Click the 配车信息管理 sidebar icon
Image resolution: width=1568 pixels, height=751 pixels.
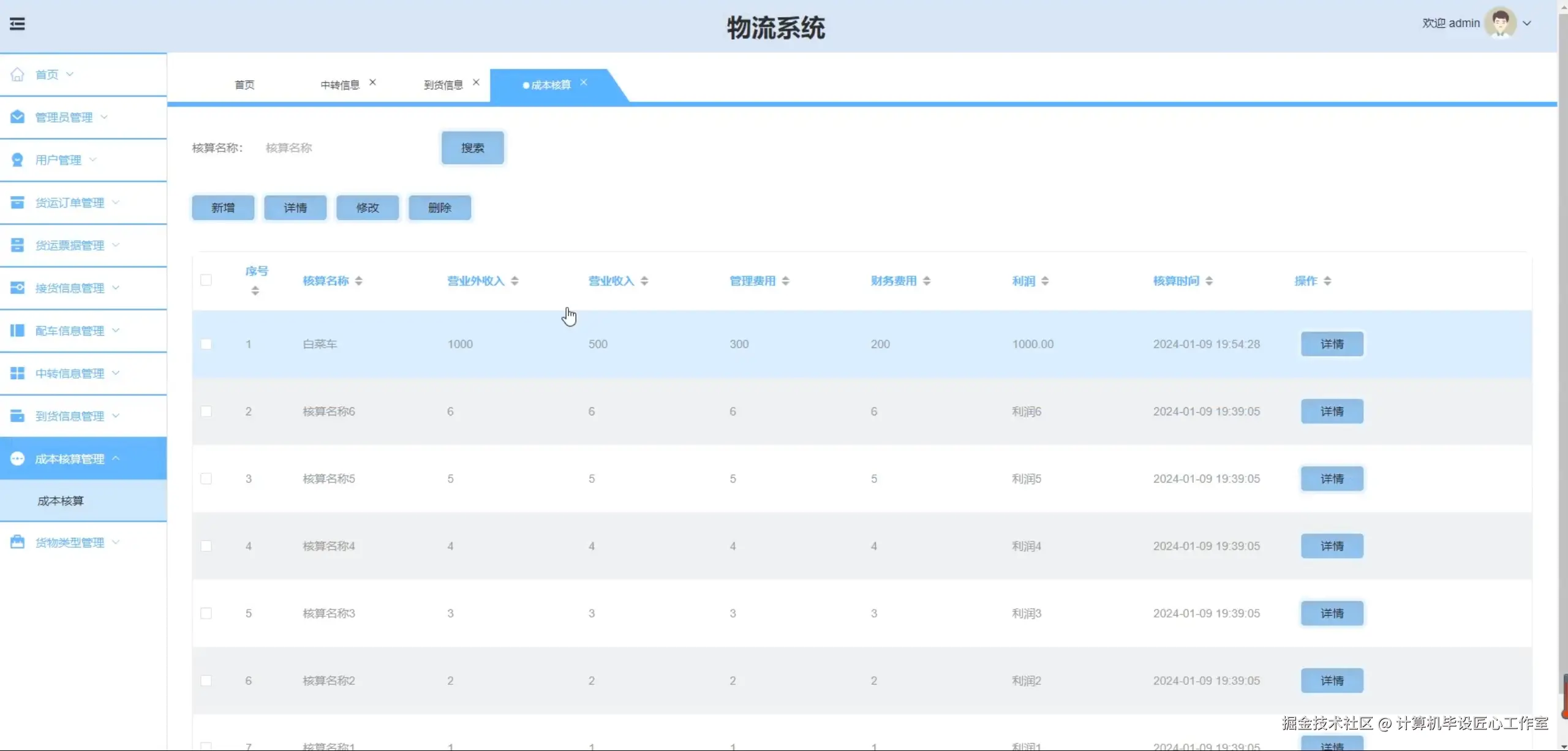[x=17, y=331]
